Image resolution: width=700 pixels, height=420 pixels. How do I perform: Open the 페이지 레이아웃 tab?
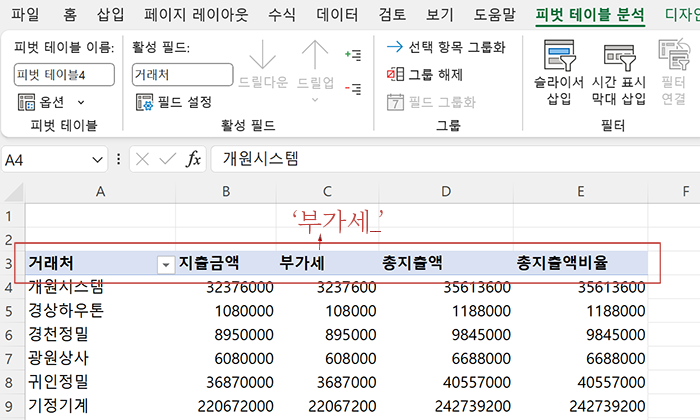click(196, 15)
